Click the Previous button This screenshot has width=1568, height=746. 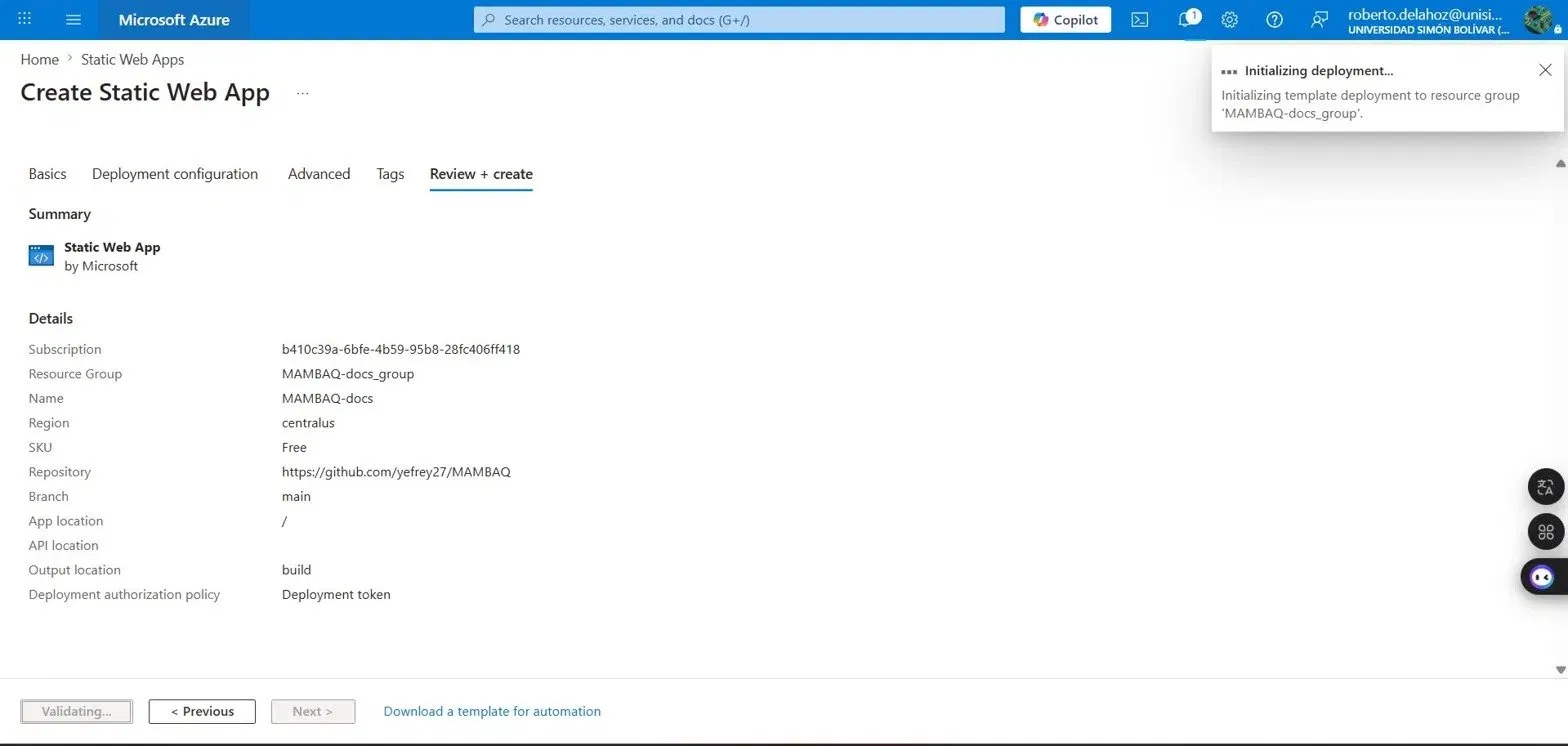[202, 711]
